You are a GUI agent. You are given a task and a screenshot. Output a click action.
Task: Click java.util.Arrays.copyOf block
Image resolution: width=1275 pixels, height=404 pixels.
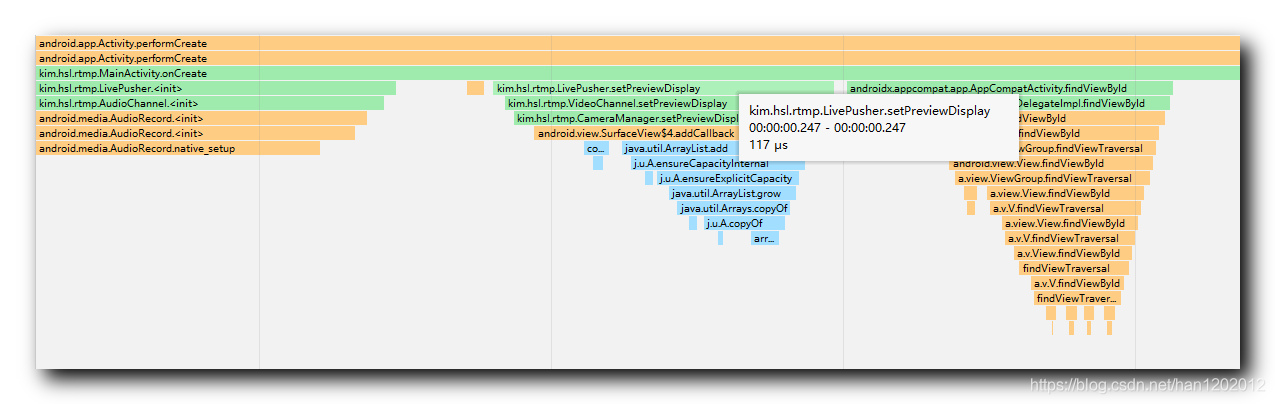click(x=734, y=208)
